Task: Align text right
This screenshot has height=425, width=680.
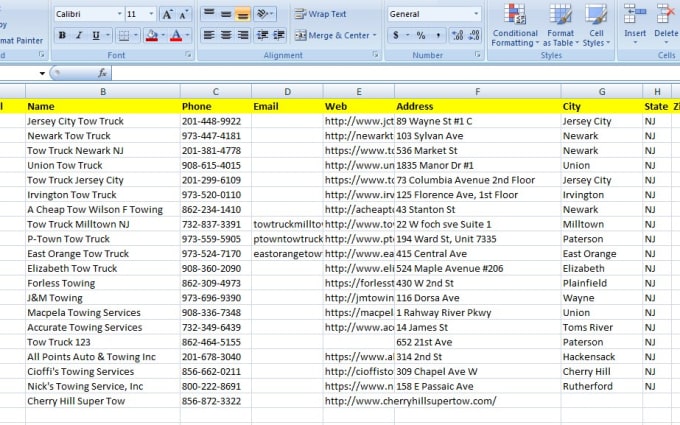Action: tap(242, 35)
